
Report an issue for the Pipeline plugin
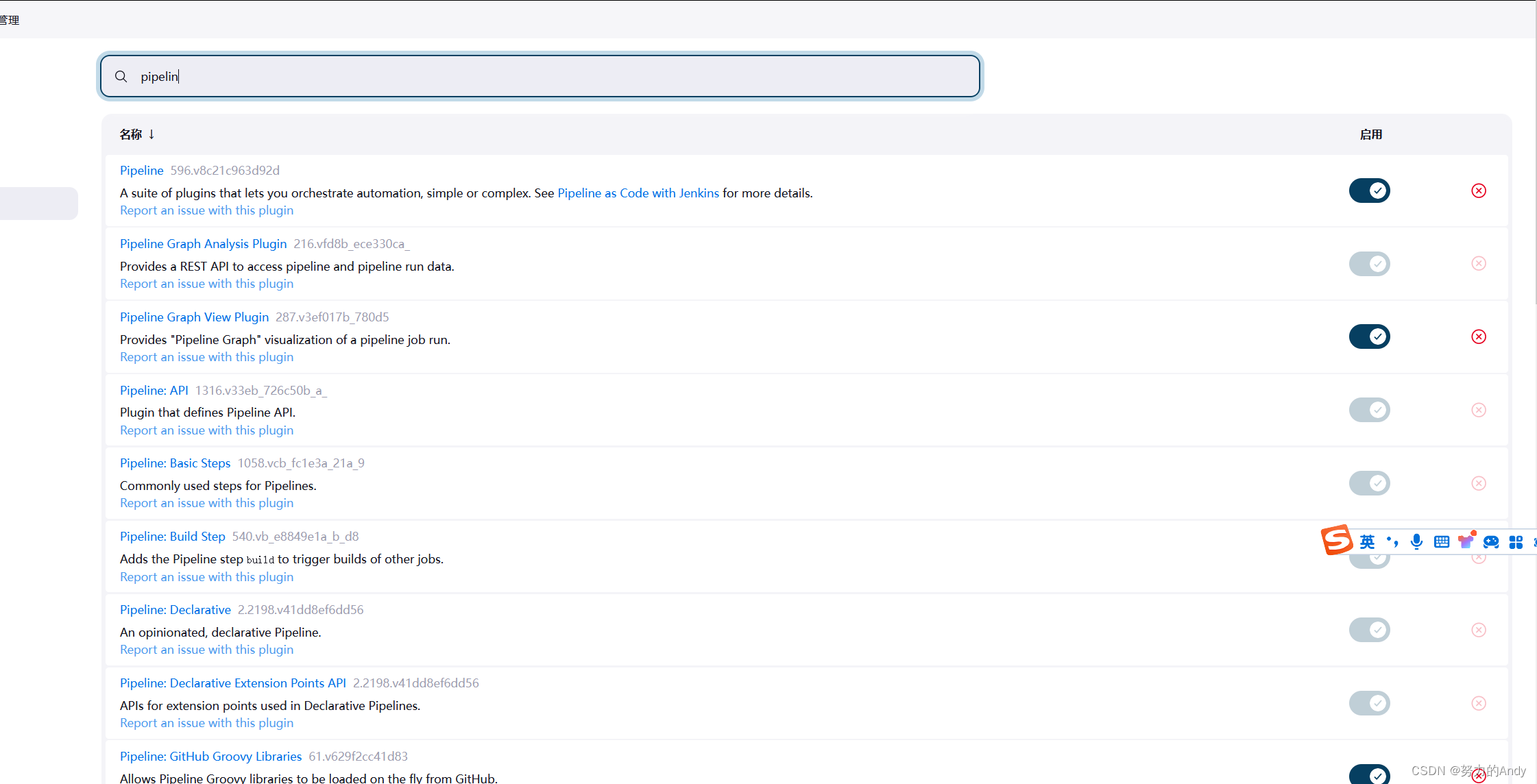tap(206, 210)
